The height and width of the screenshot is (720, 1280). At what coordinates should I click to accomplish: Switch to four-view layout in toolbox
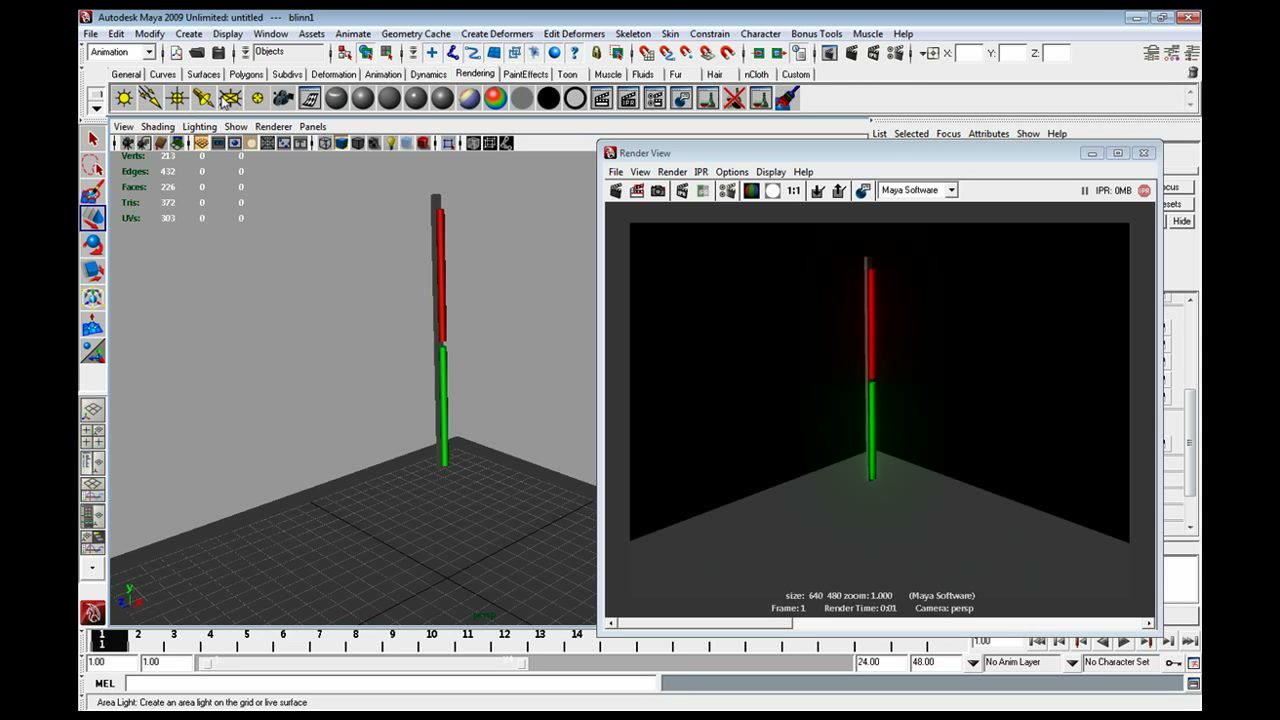92,436
